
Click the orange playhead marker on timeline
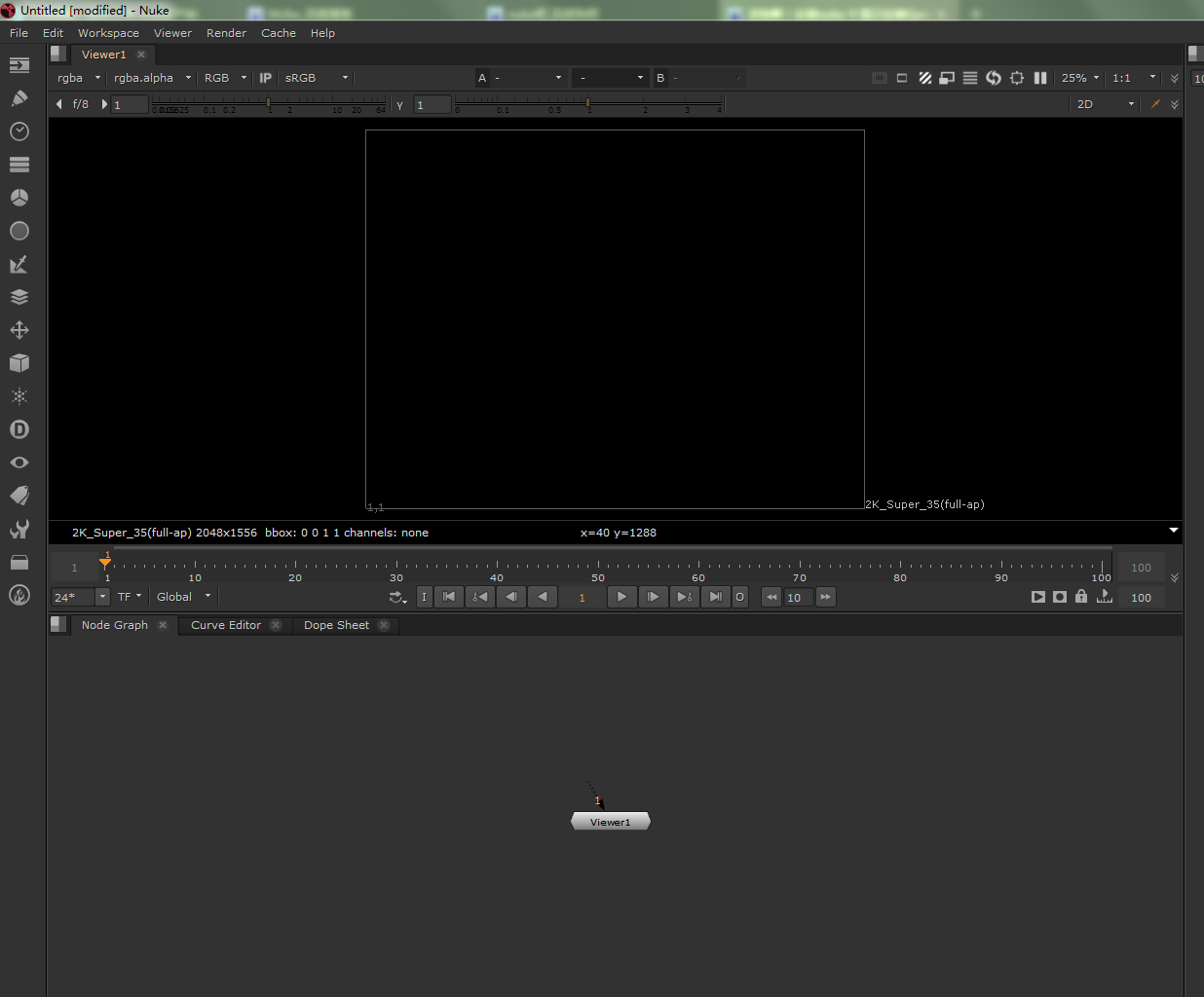[105, 560]
